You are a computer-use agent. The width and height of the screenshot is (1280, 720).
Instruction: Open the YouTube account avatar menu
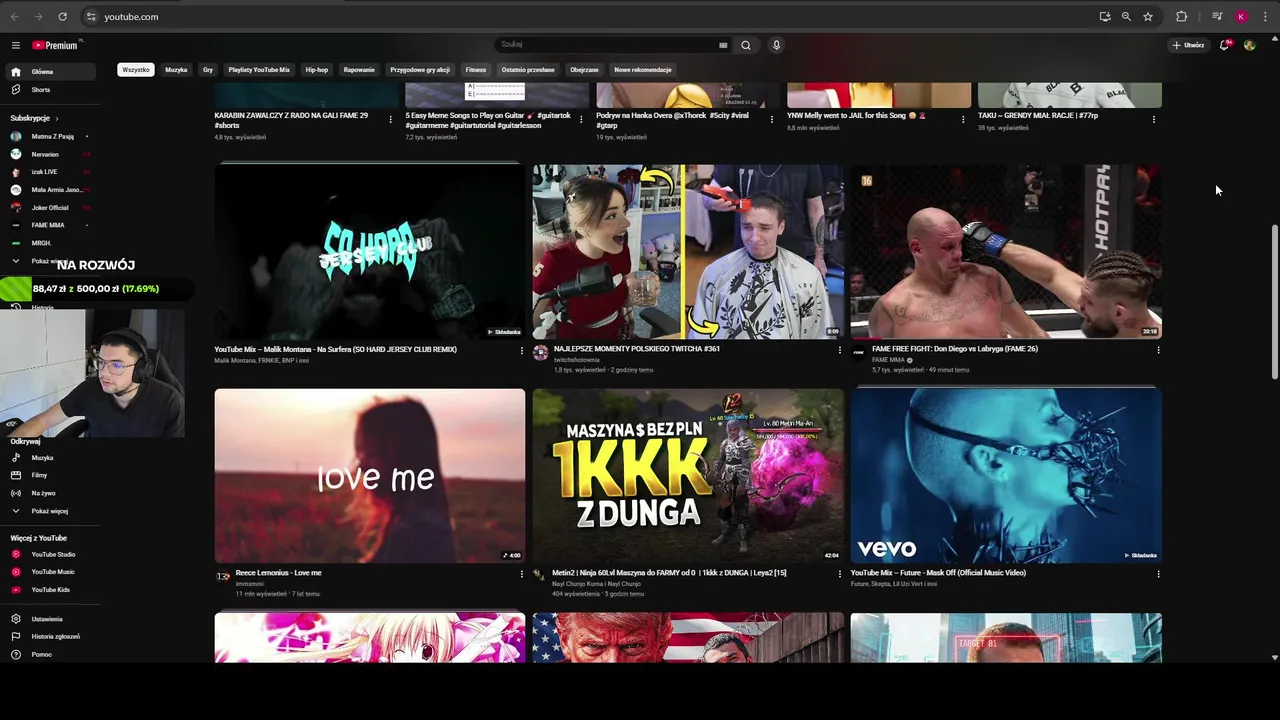(x=1249, y=45)
